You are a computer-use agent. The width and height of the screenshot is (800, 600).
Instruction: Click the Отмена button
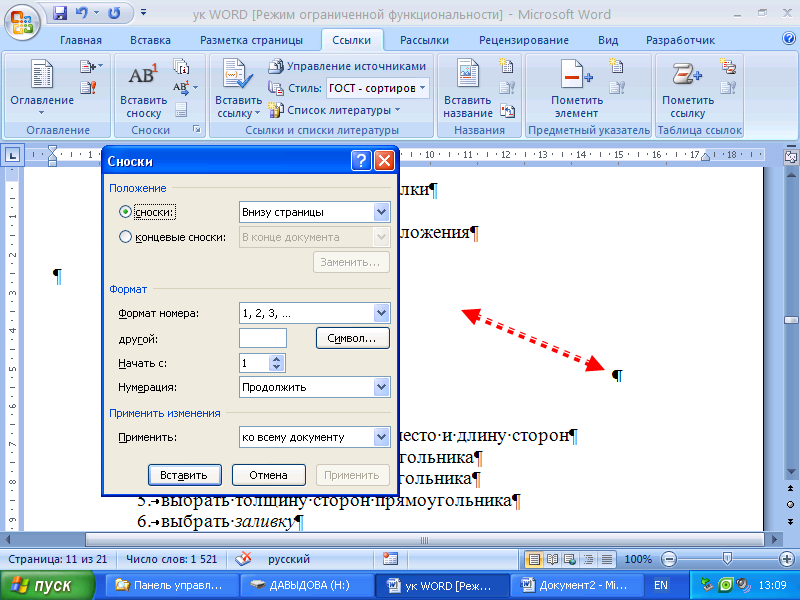pos(269,475)
